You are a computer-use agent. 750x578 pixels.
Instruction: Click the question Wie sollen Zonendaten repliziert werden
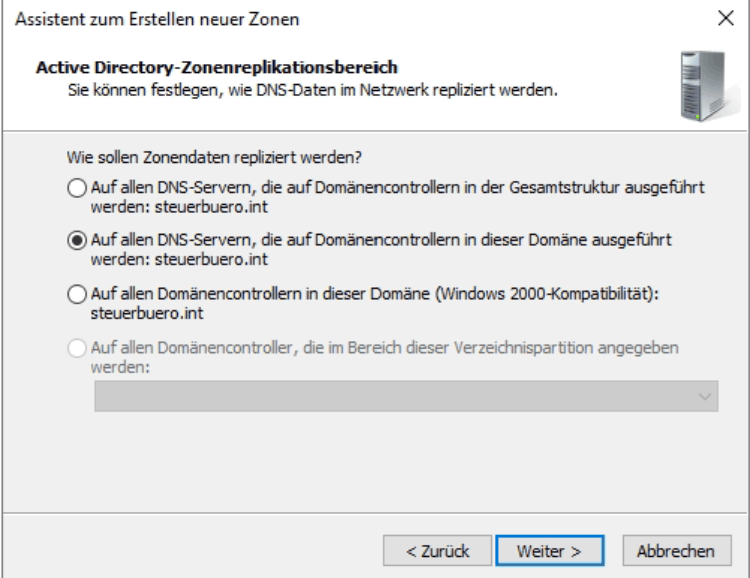(214, 157)
